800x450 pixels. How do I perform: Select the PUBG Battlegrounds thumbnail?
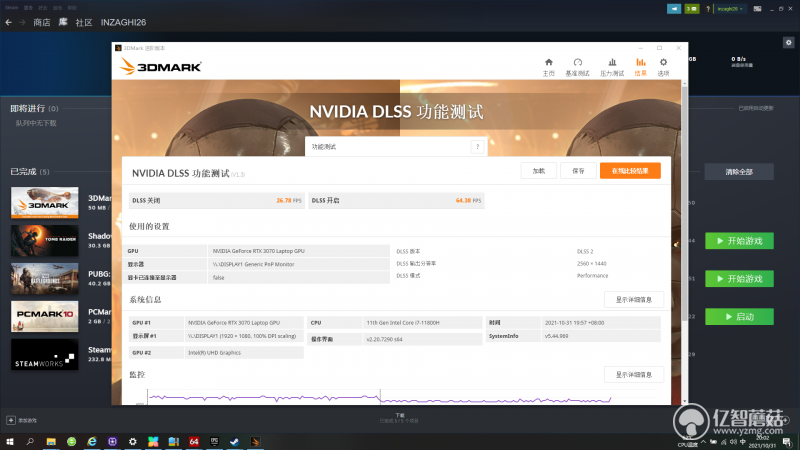(44, 278)
